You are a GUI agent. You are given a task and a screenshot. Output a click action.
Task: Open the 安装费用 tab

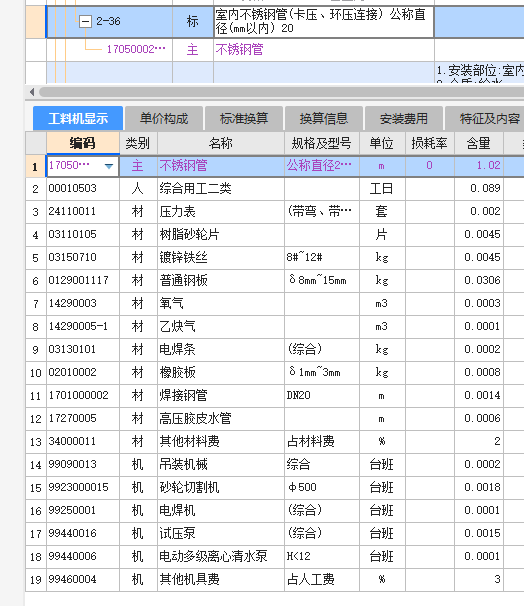tap(403, 119)
